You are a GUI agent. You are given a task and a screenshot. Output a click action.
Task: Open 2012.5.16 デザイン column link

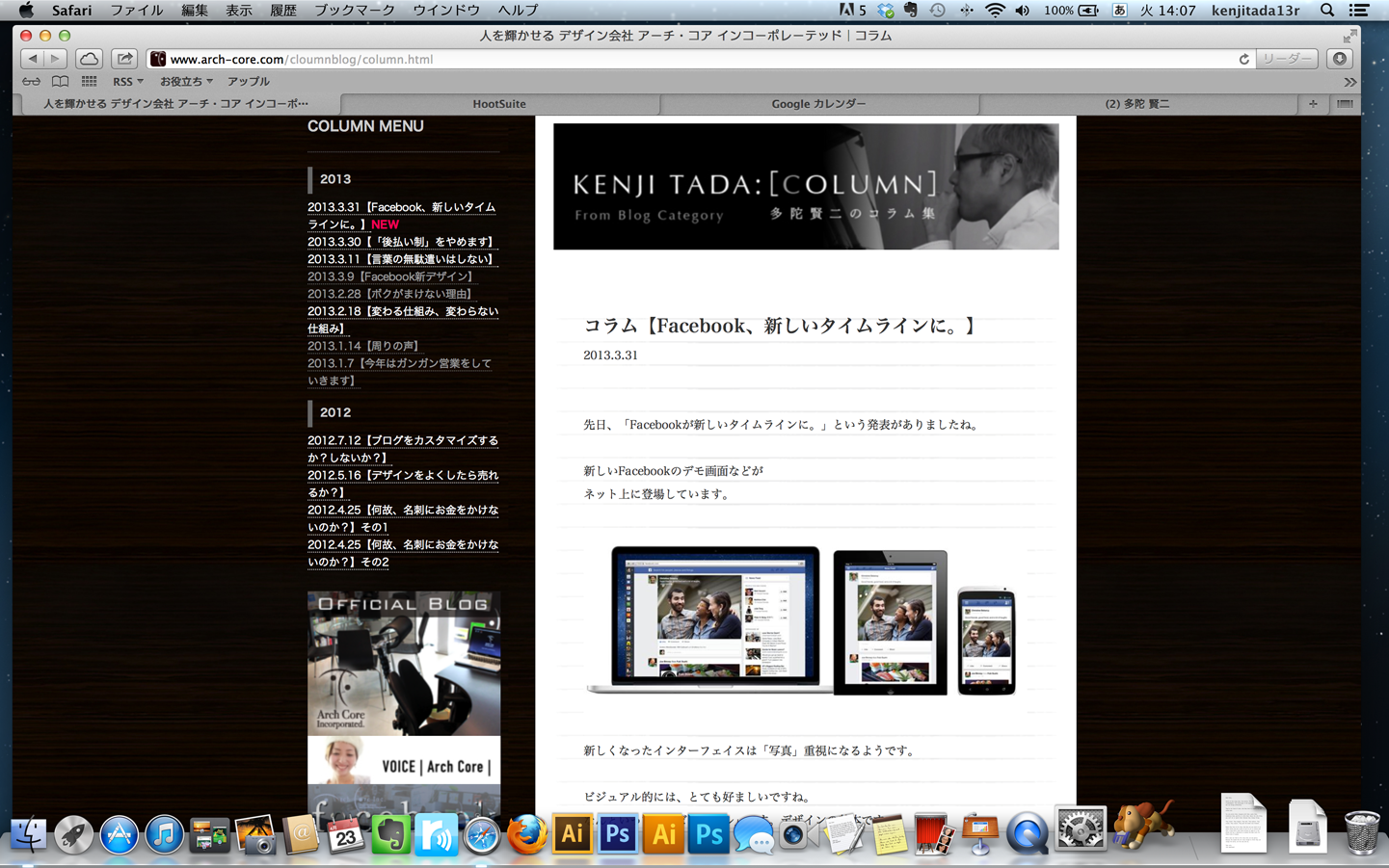[x=403, y=484]
